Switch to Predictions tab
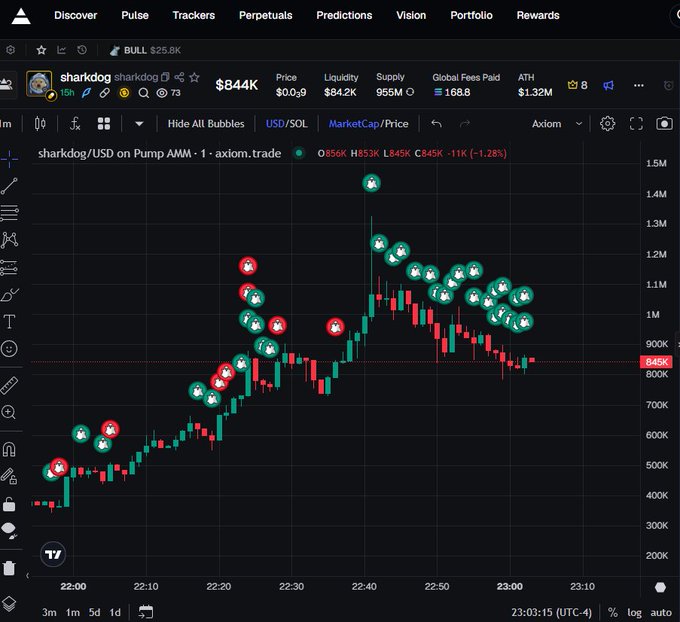This screenshot has width=680, height=622. point(344,16)
